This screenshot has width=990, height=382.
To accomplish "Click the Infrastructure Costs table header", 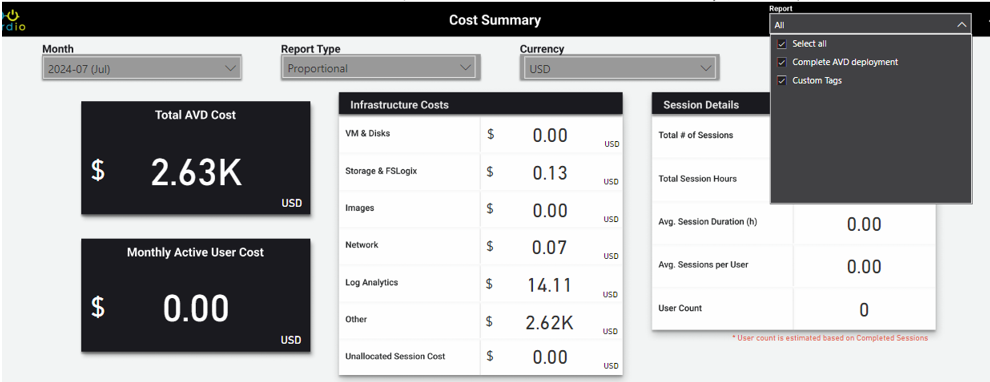I will (x=480, y=105).
